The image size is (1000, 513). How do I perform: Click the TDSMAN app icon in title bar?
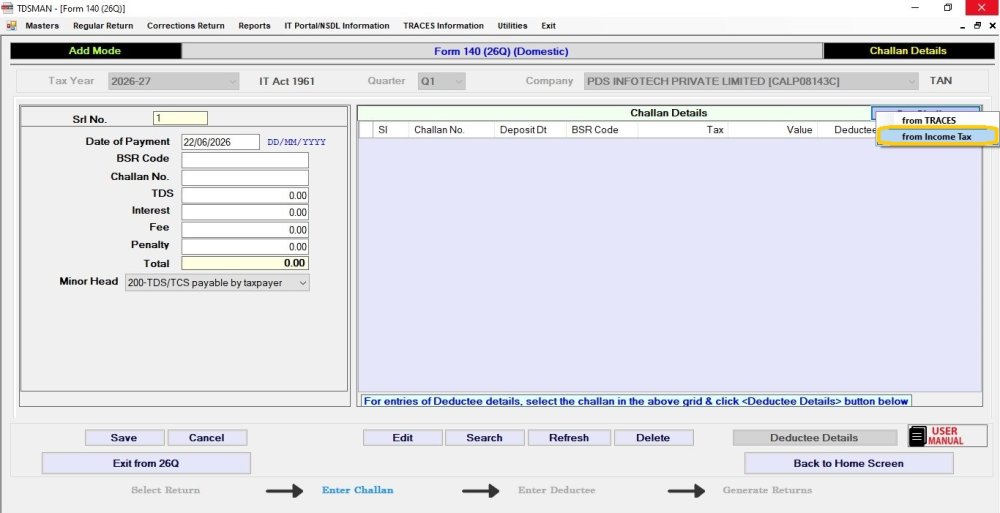7,8
